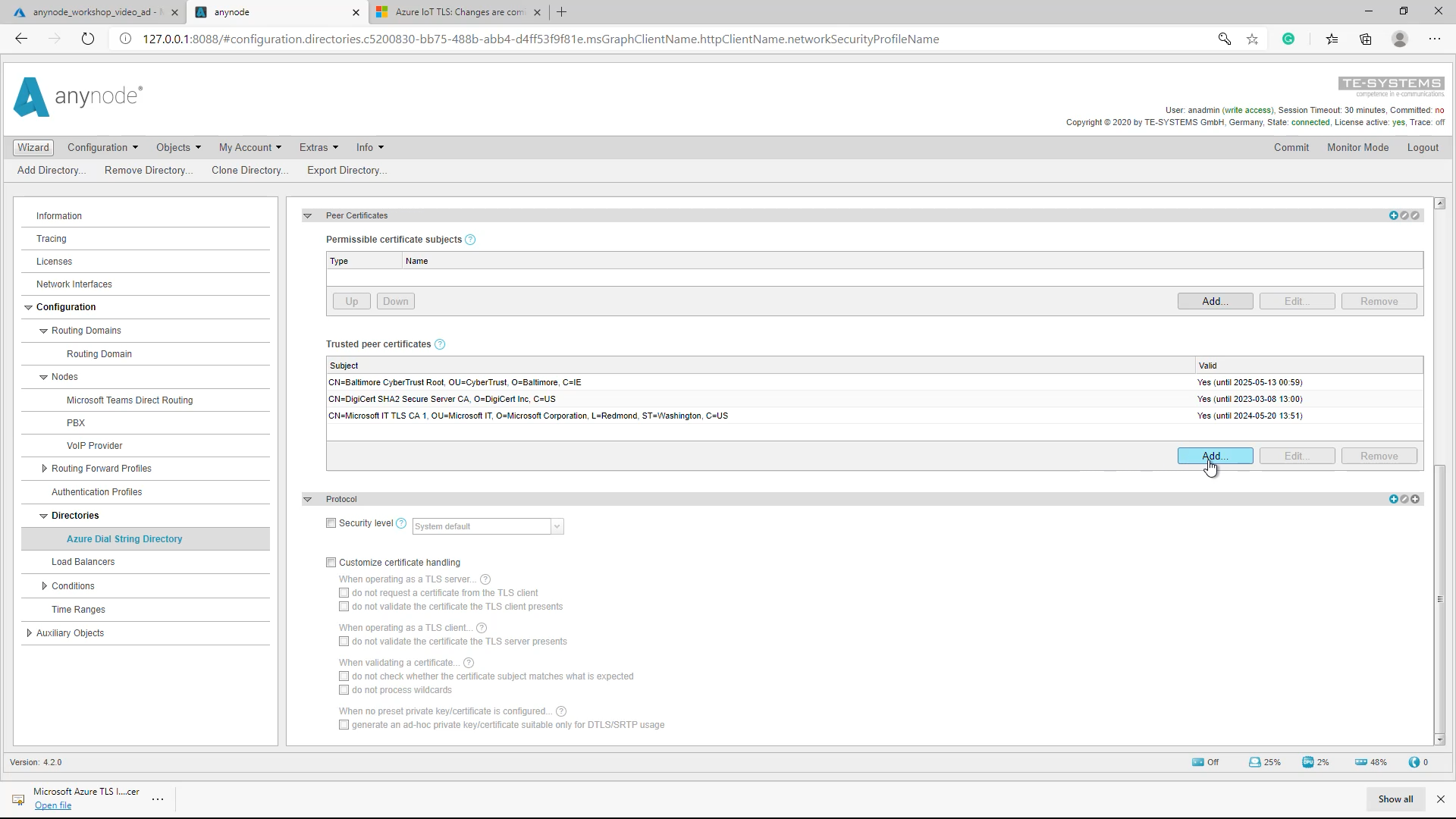Click the blue plus icon in Peer Certificates header

tap(1393, 216)
